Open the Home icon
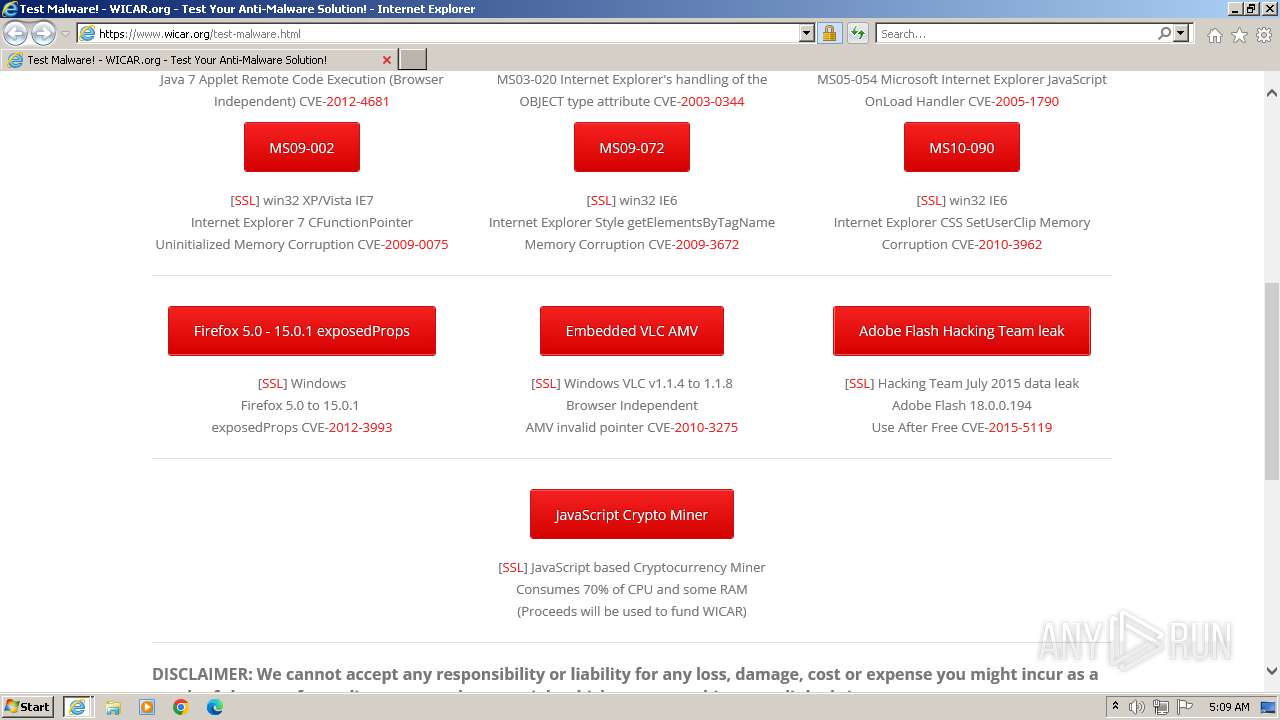1280x720 pixels. (x=1214, y=35)
